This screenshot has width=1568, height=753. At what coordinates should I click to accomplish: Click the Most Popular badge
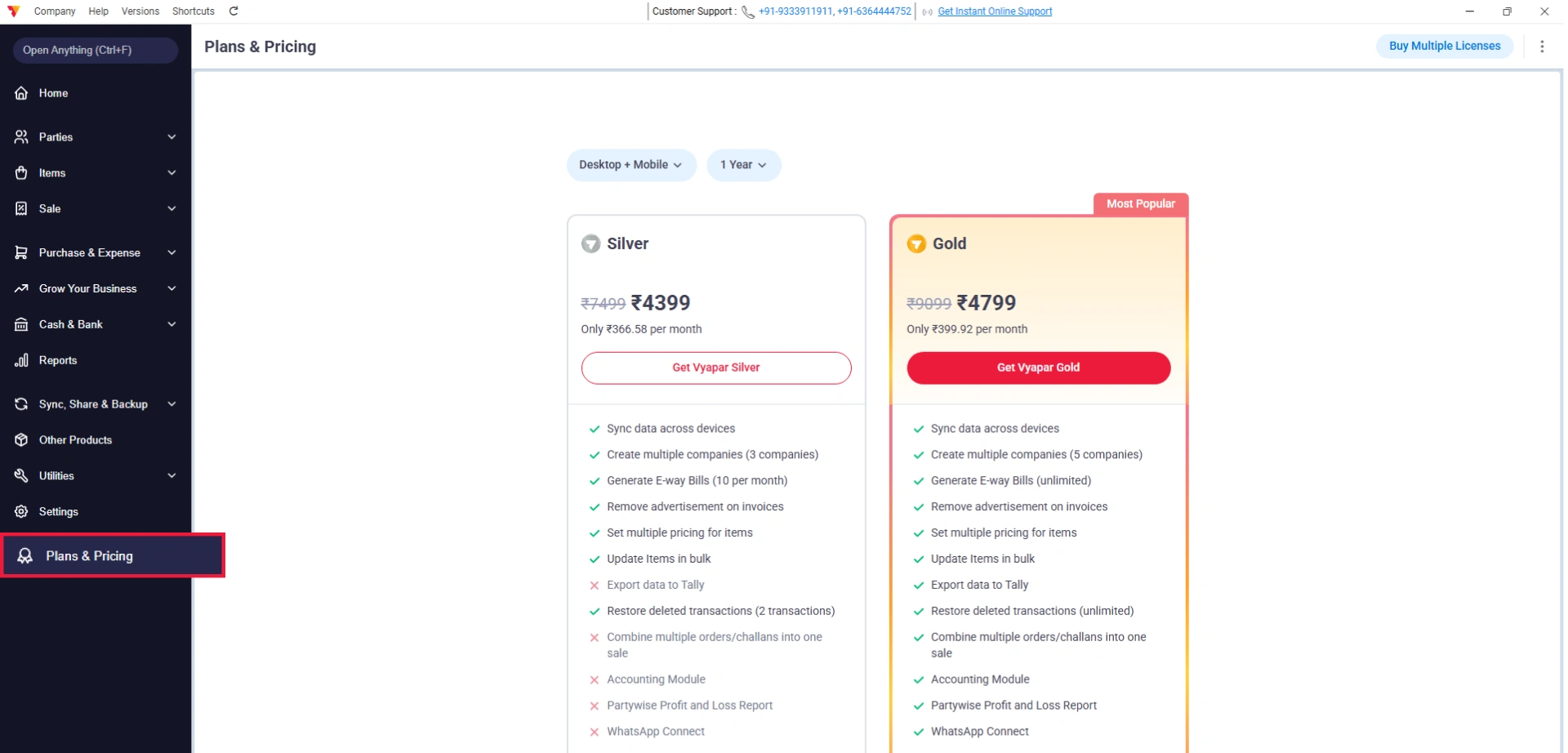click(1141, 204)
